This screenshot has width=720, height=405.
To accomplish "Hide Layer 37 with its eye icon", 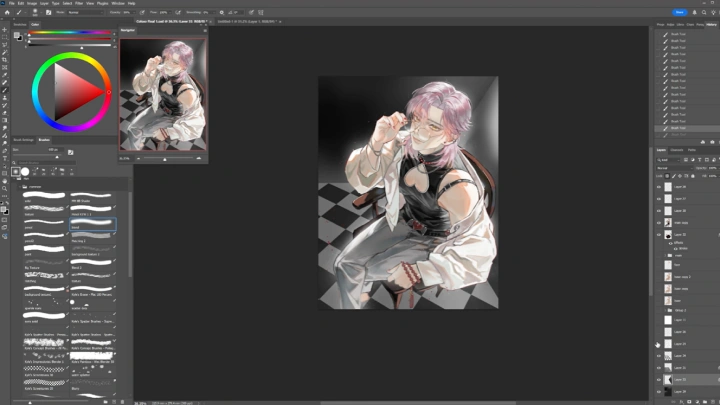I will pyautogui.click(x=659, y=199).
